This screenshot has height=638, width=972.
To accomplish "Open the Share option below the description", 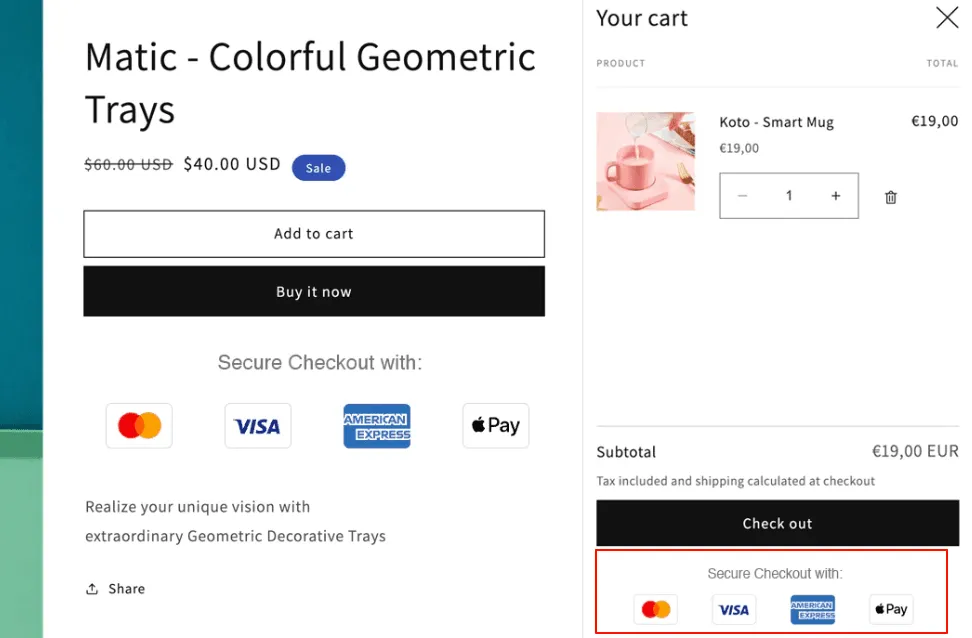I will (116, 589).
